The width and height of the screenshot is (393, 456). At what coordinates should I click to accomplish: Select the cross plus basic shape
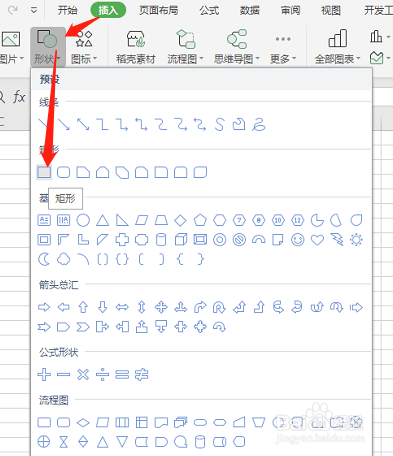pos(122,240)
